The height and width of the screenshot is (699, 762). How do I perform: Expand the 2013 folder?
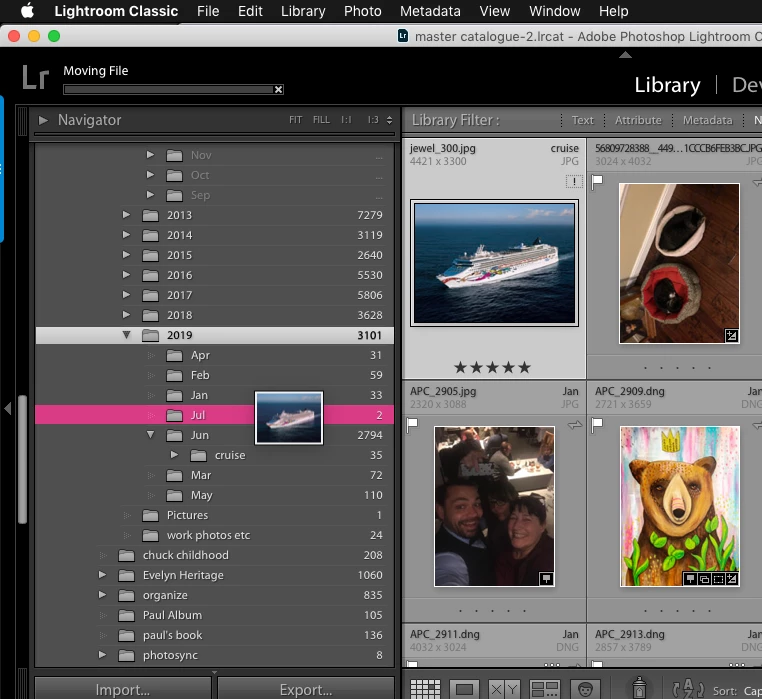pyautogui.click(x=126, y=214)
